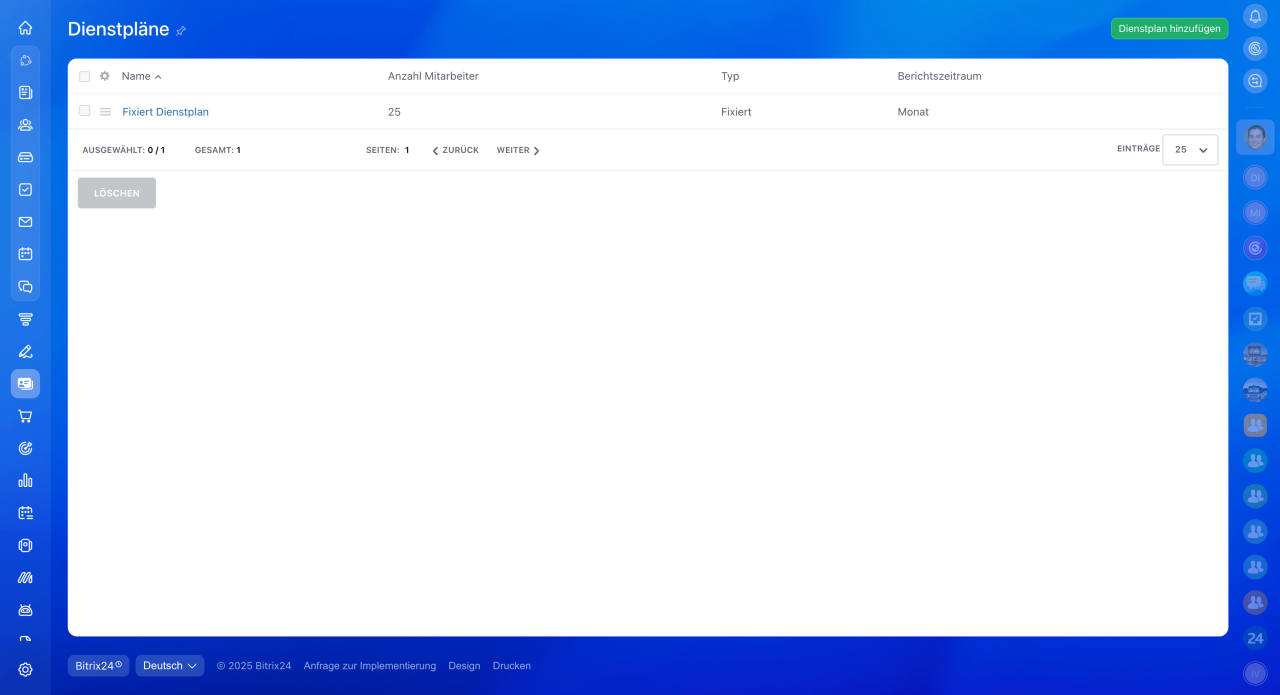Open the Einträge 25 page-size dropdown
Viewport: 1280px width, 695px height.
point(1190,149)
